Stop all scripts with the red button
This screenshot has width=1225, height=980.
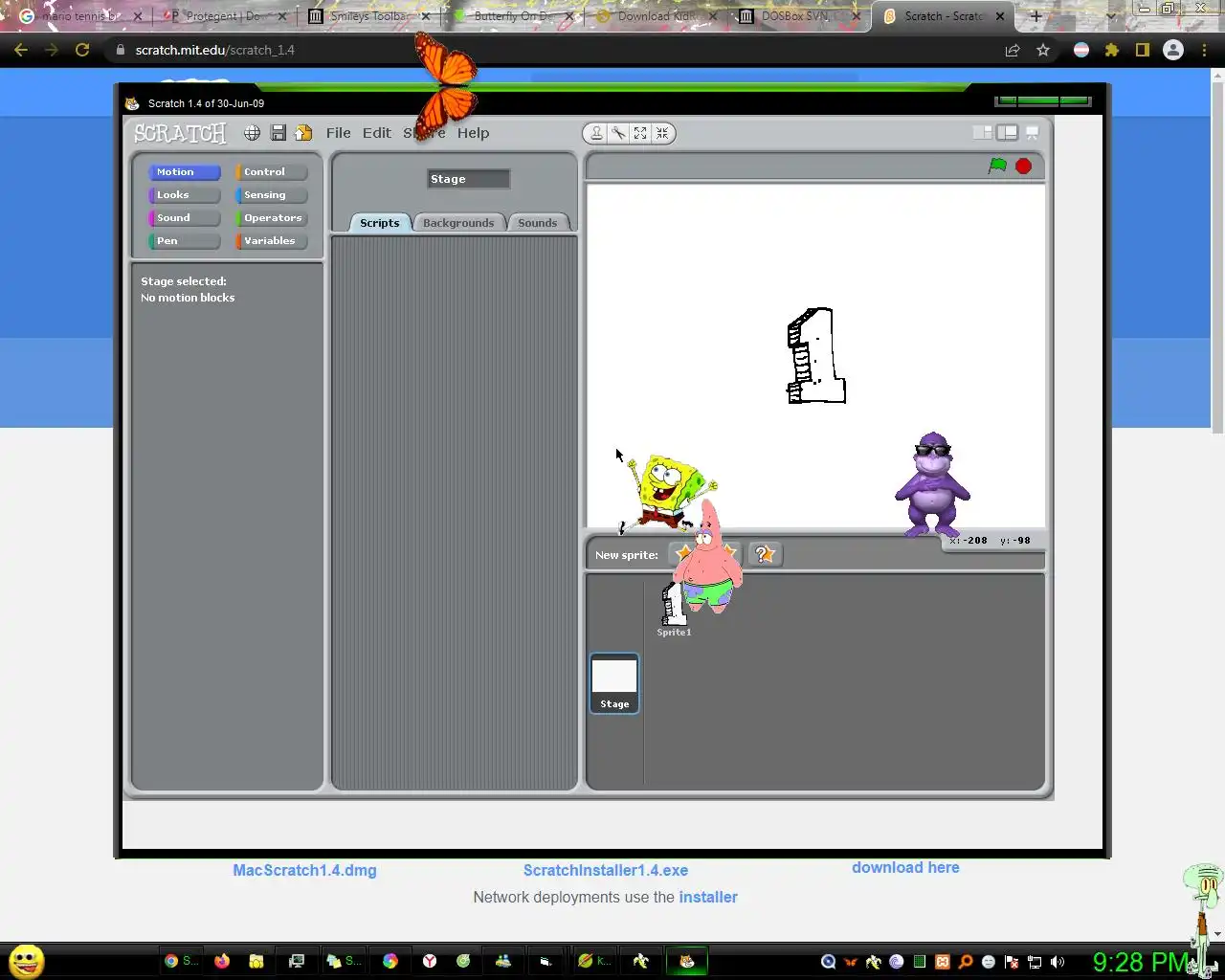pos(1023,167)
